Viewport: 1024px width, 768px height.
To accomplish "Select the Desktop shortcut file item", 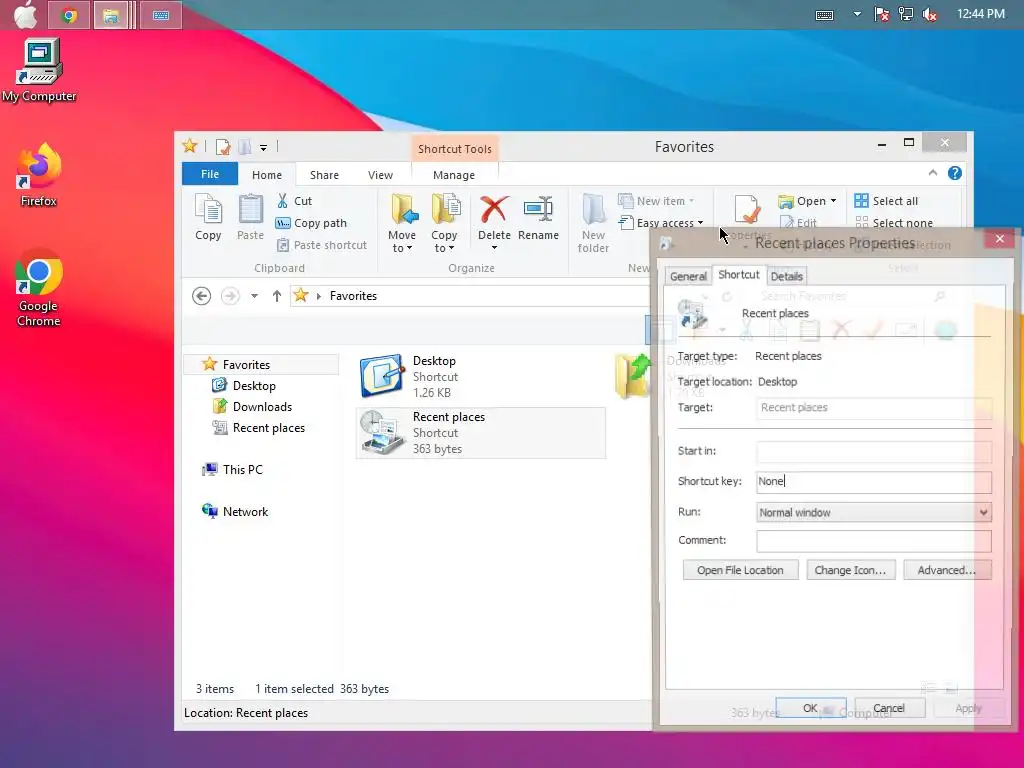I will click(x=480, y=376).
